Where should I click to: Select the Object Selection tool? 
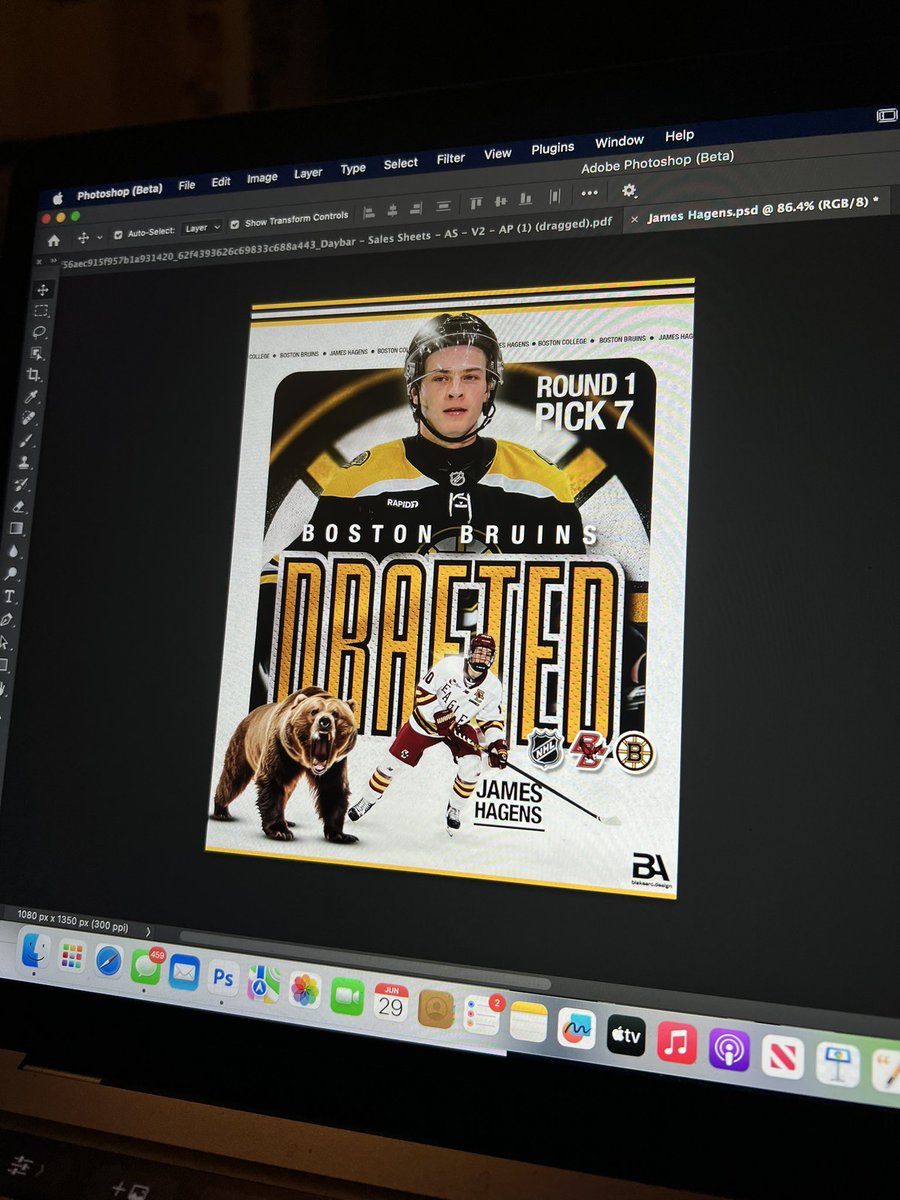(x=38, y=353)
